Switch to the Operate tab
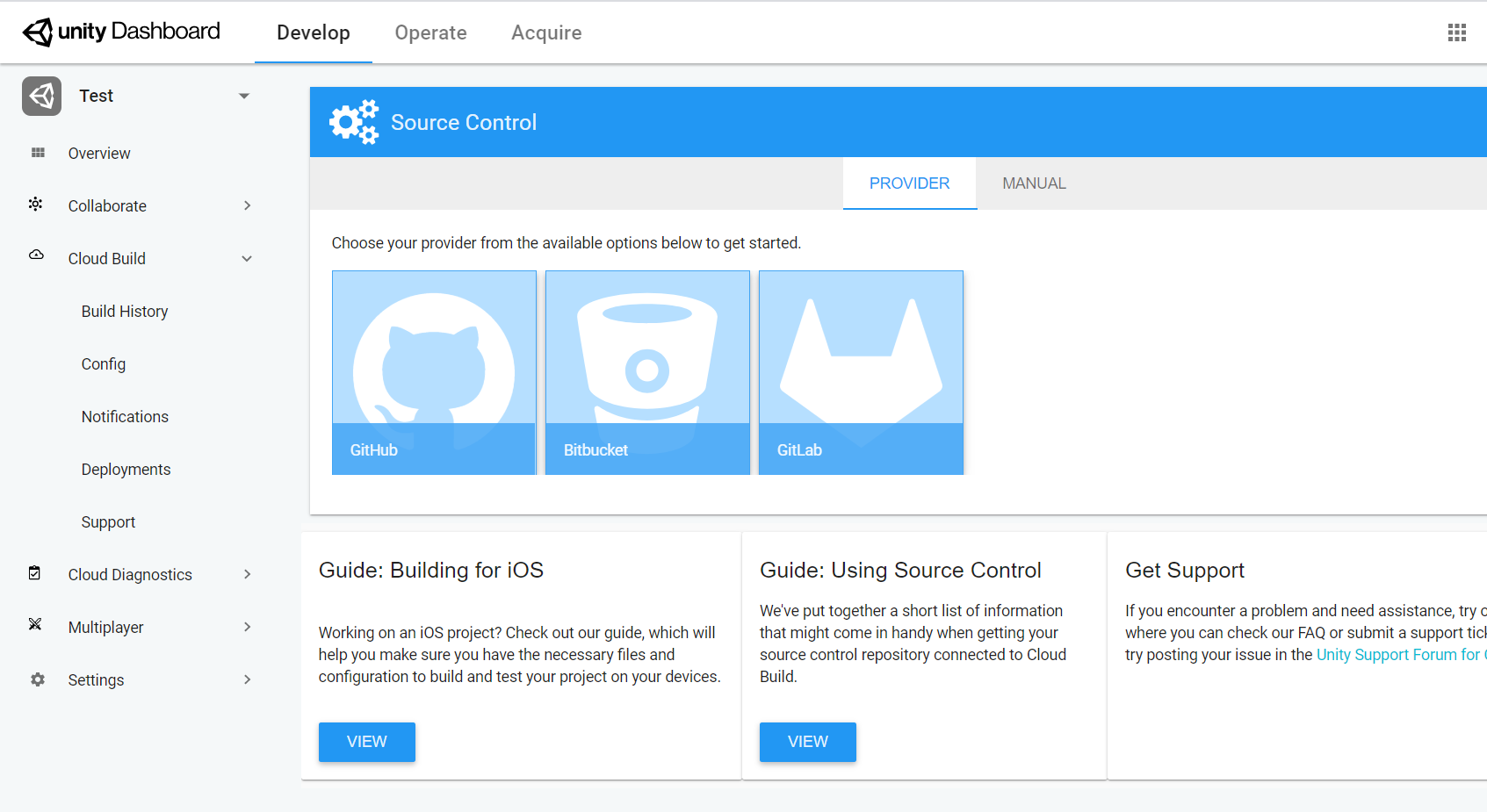This screenshot has height=812, width=1487. pyautogui.click(x=430, y=32)
